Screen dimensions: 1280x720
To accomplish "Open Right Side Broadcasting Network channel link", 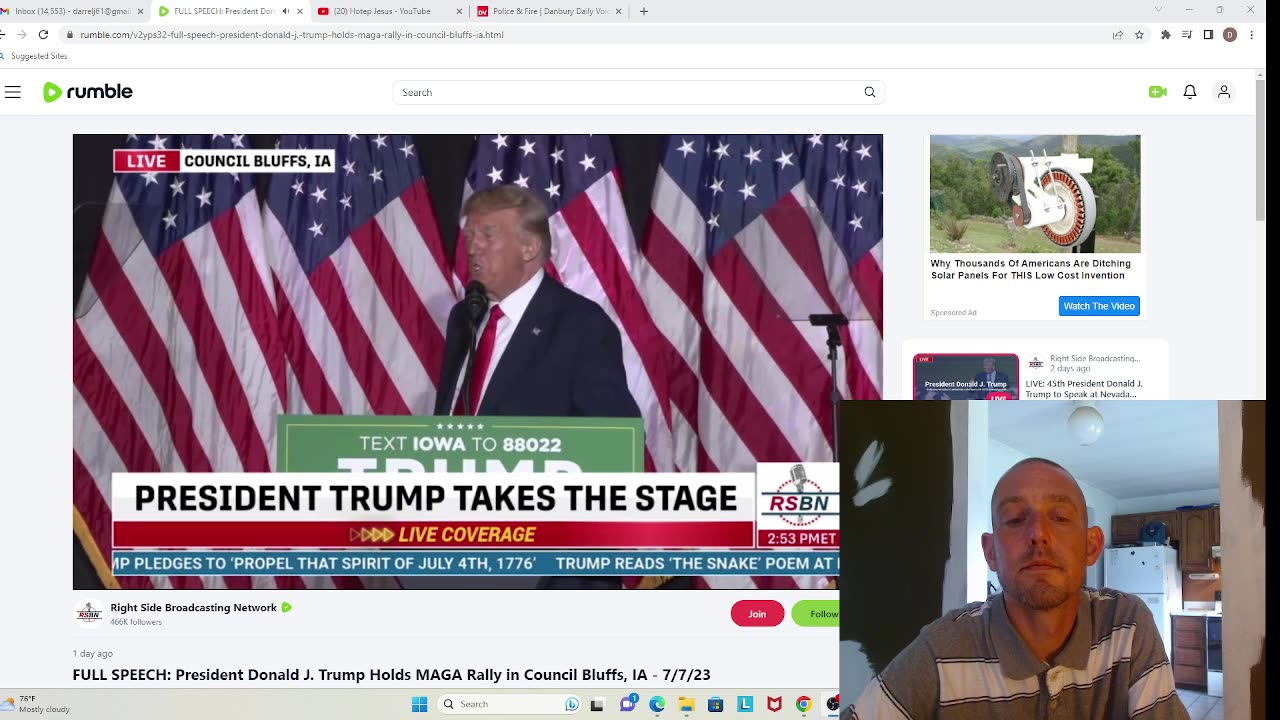I will (193, 607).
